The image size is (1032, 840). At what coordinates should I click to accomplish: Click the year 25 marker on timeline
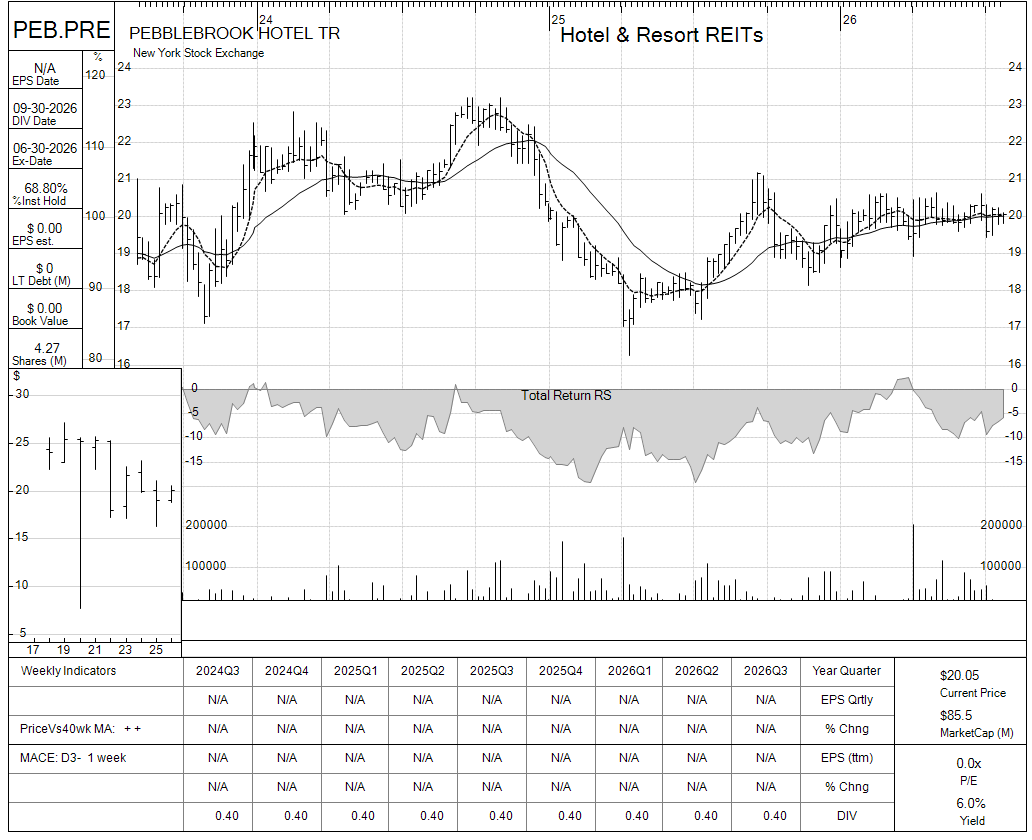[558, 20]
